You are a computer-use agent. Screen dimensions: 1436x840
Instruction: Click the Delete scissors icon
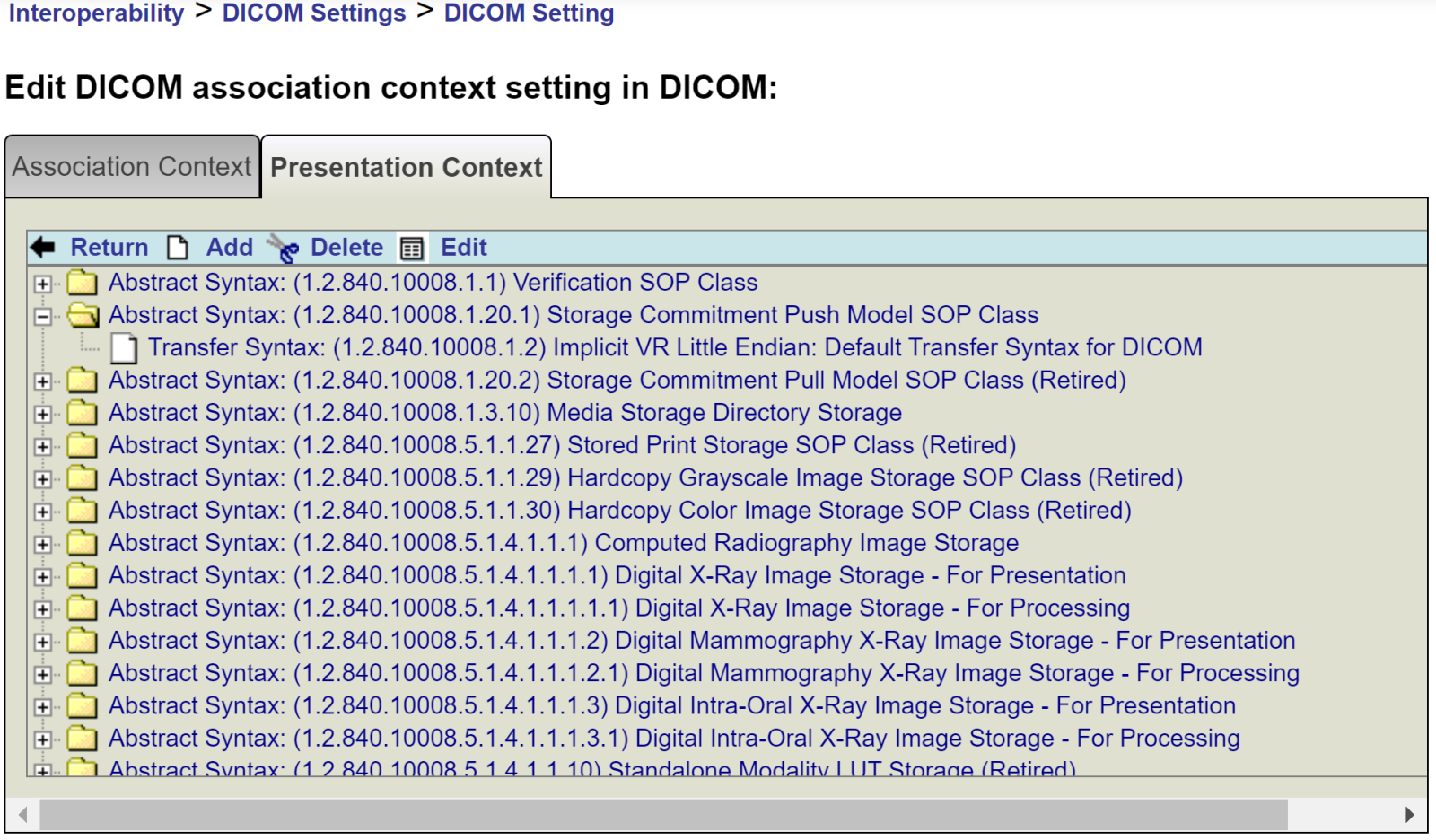click(x=284, y=249)
